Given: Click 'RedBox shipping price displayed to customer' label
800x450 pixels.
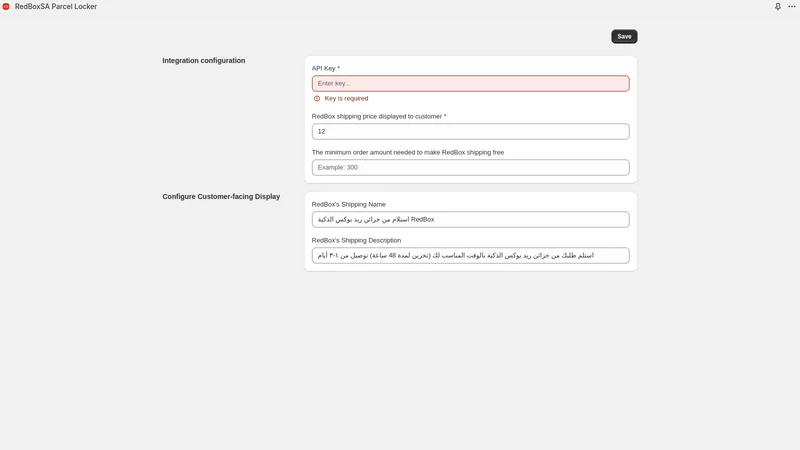Looking at the screenshot, I should [x=377, y=116].
